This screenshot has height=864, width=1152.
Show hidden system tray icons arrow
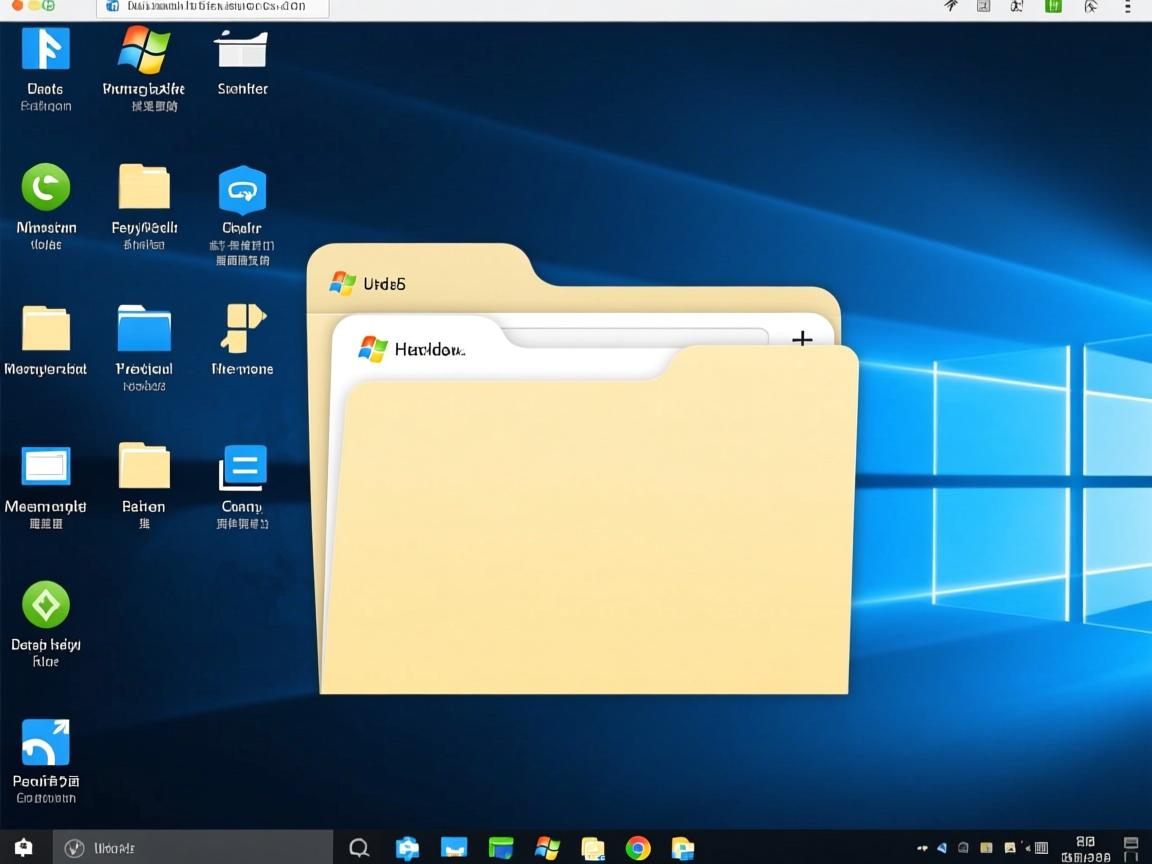[x=920, y=848]
